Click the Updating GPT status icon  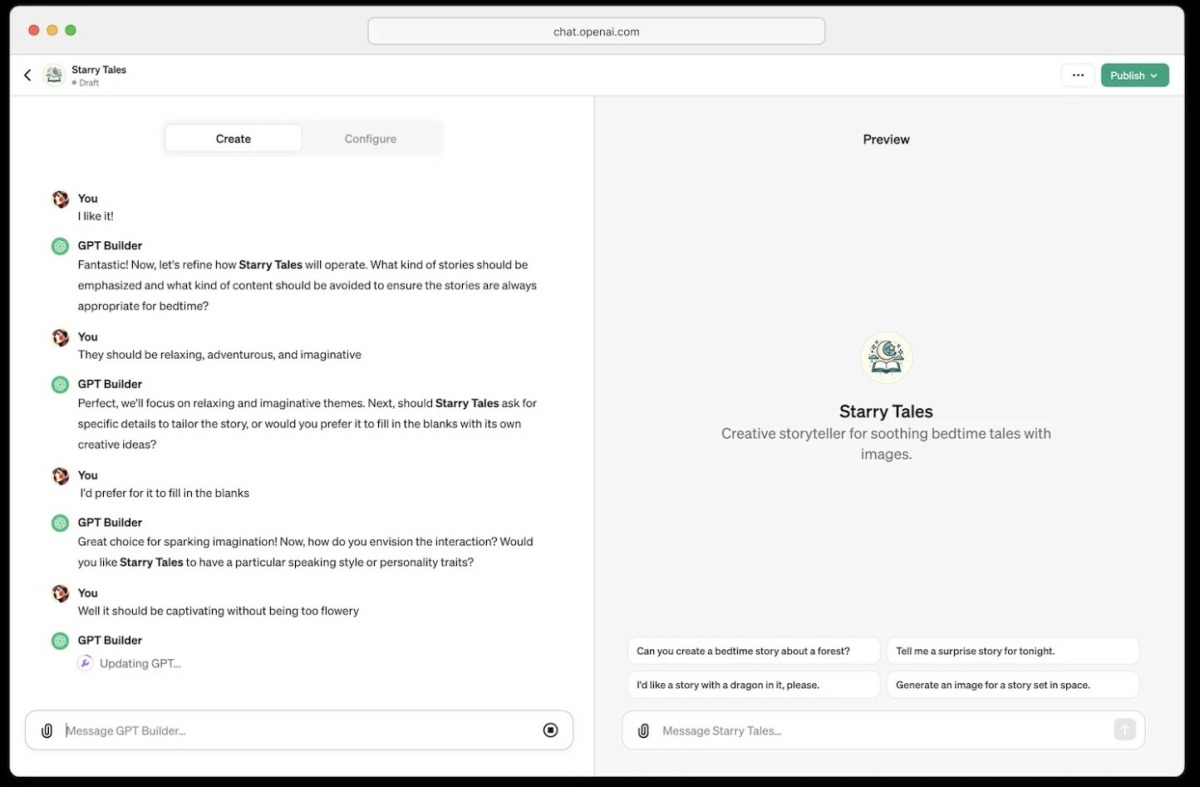85,663
